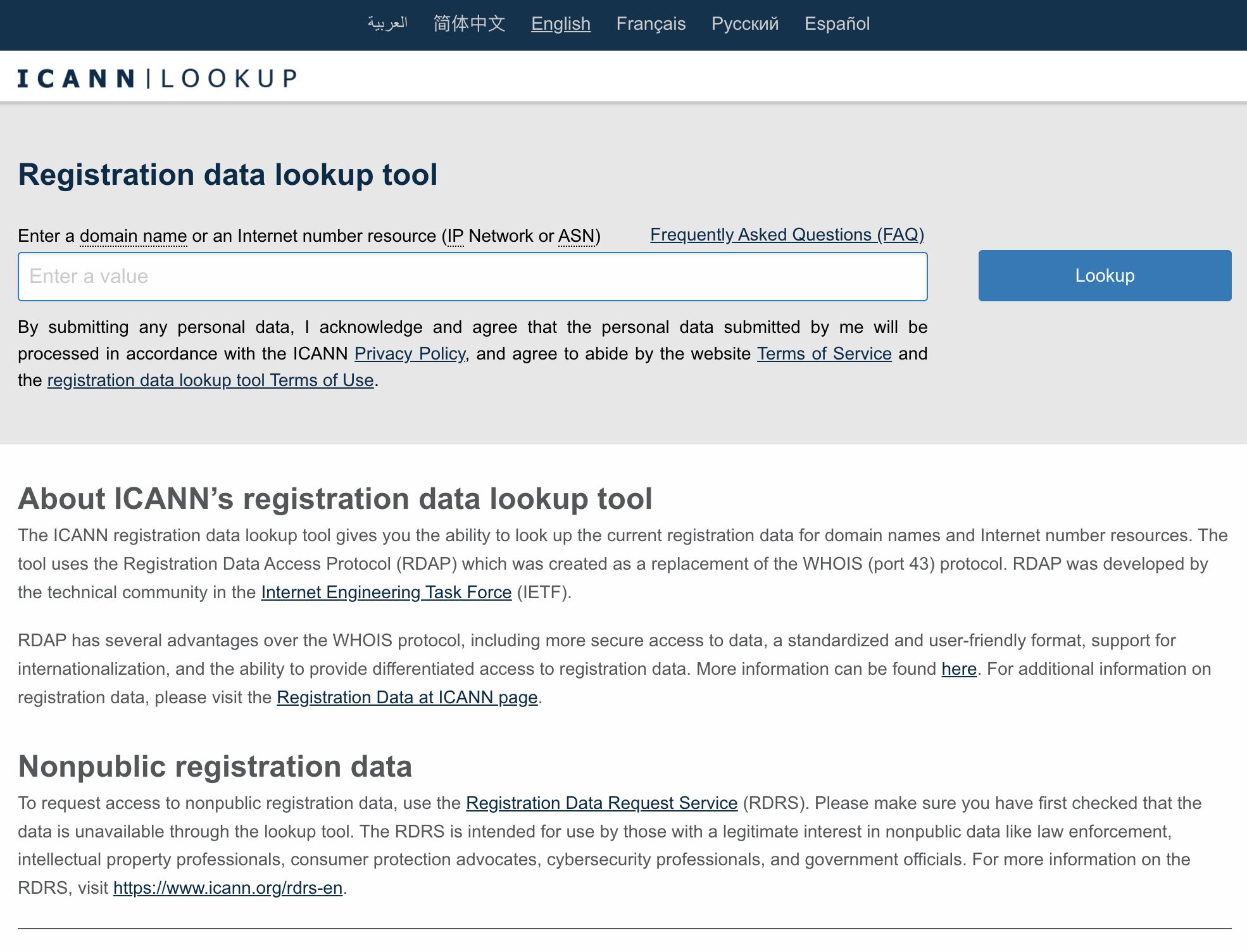Open Registration Data at ICANN page link
1247x952 pixels.
(x=407, y=698)
